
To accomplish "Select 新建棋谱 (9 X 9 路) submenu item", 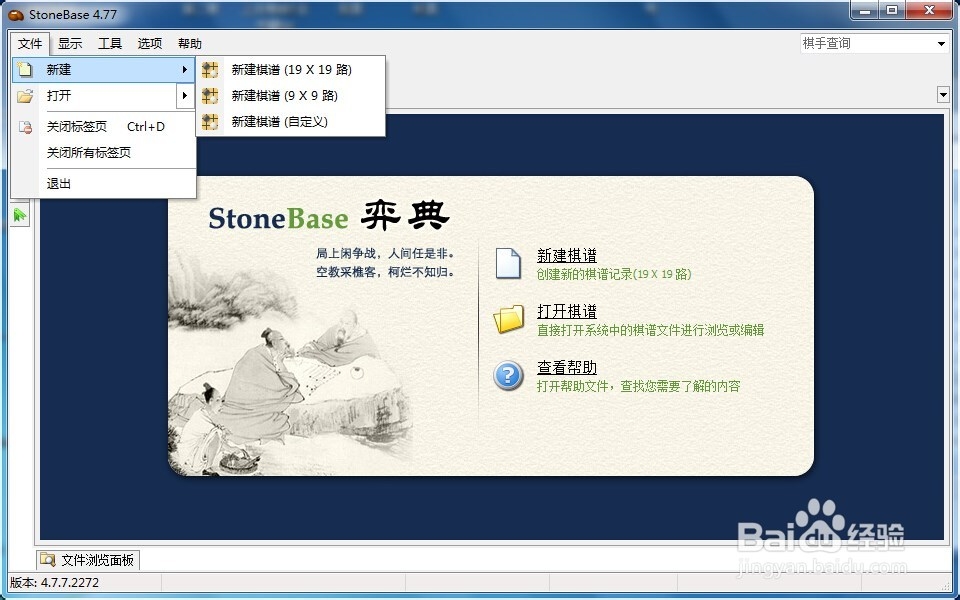I will point(291,96).
